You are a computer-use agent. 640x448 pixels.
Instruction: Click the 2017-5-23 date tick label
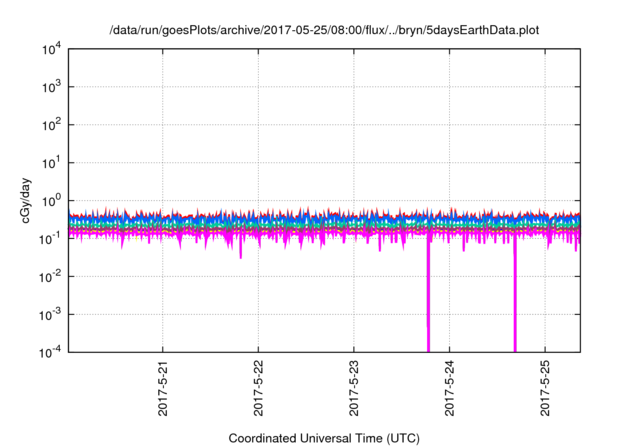coord(353,388)
